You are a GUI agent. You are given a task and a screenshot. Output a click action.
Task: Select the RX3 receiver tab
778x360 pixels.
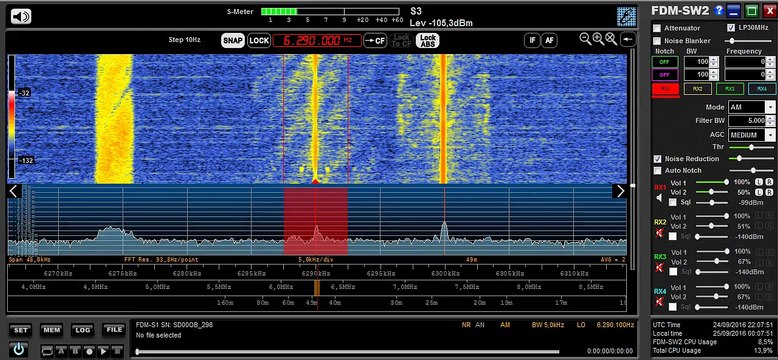[x=729, y=89]
